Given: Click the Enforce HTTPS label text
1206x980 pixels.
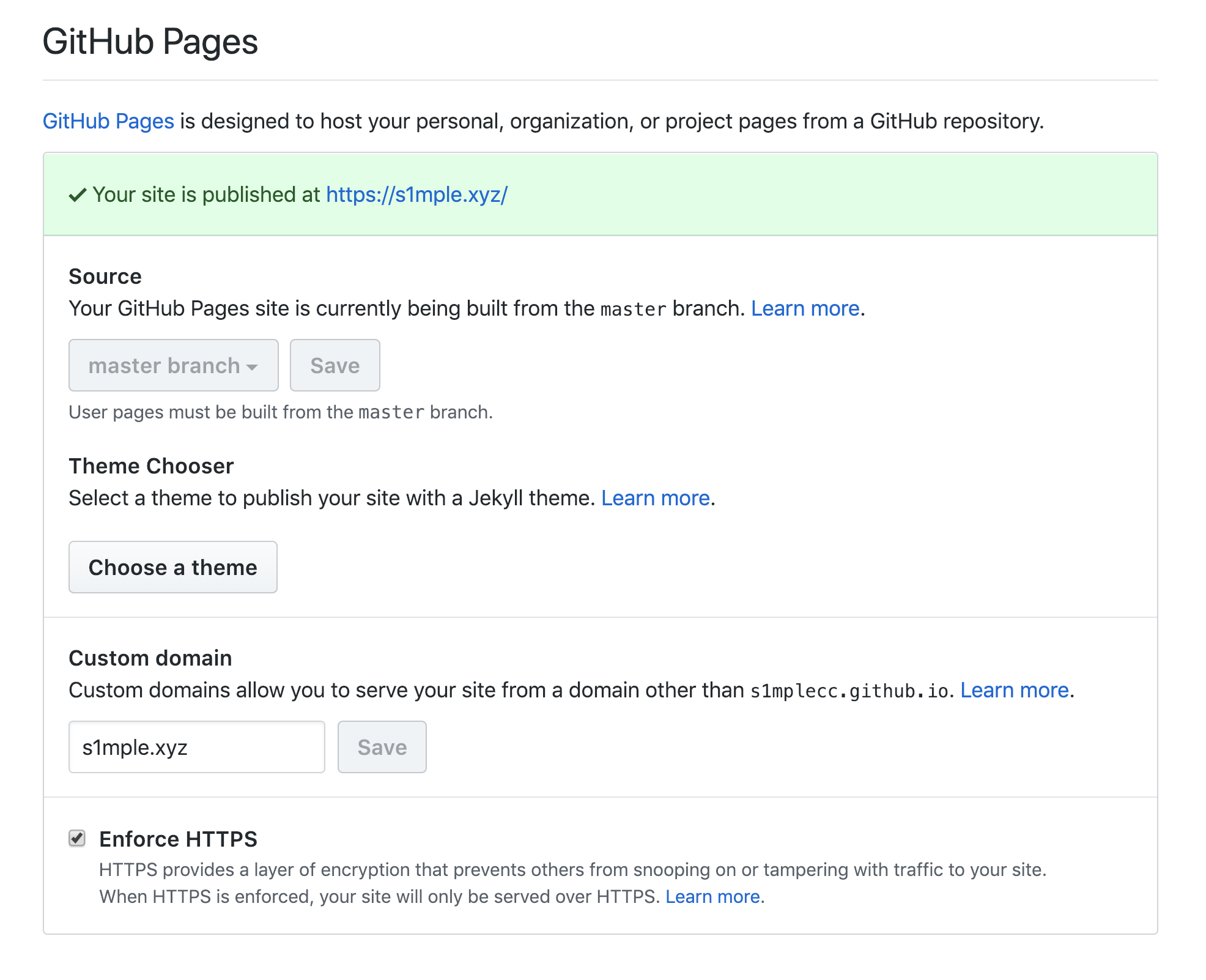Looking at the screenshot, I should coord(178,839).
